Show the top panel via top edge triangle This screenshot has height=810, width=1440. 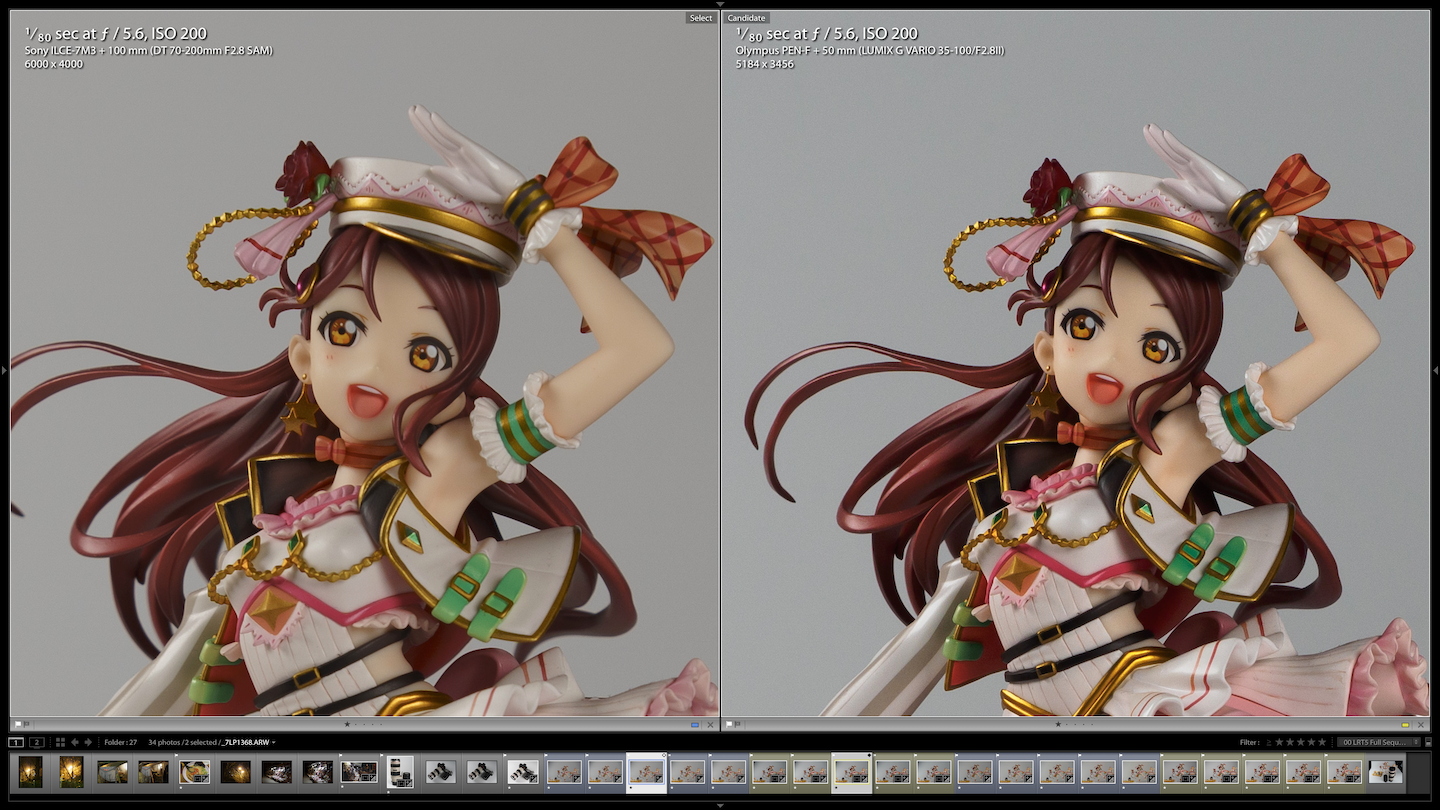tap(720, 4)
